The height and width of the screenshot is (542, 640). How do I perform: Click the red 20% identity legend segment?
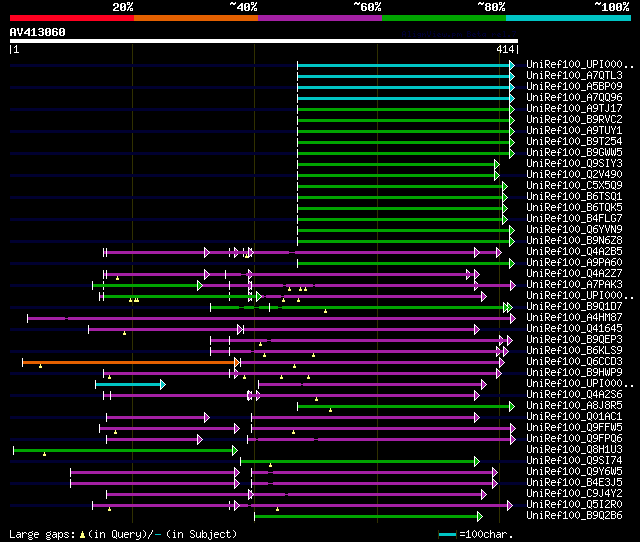point(72,18)
